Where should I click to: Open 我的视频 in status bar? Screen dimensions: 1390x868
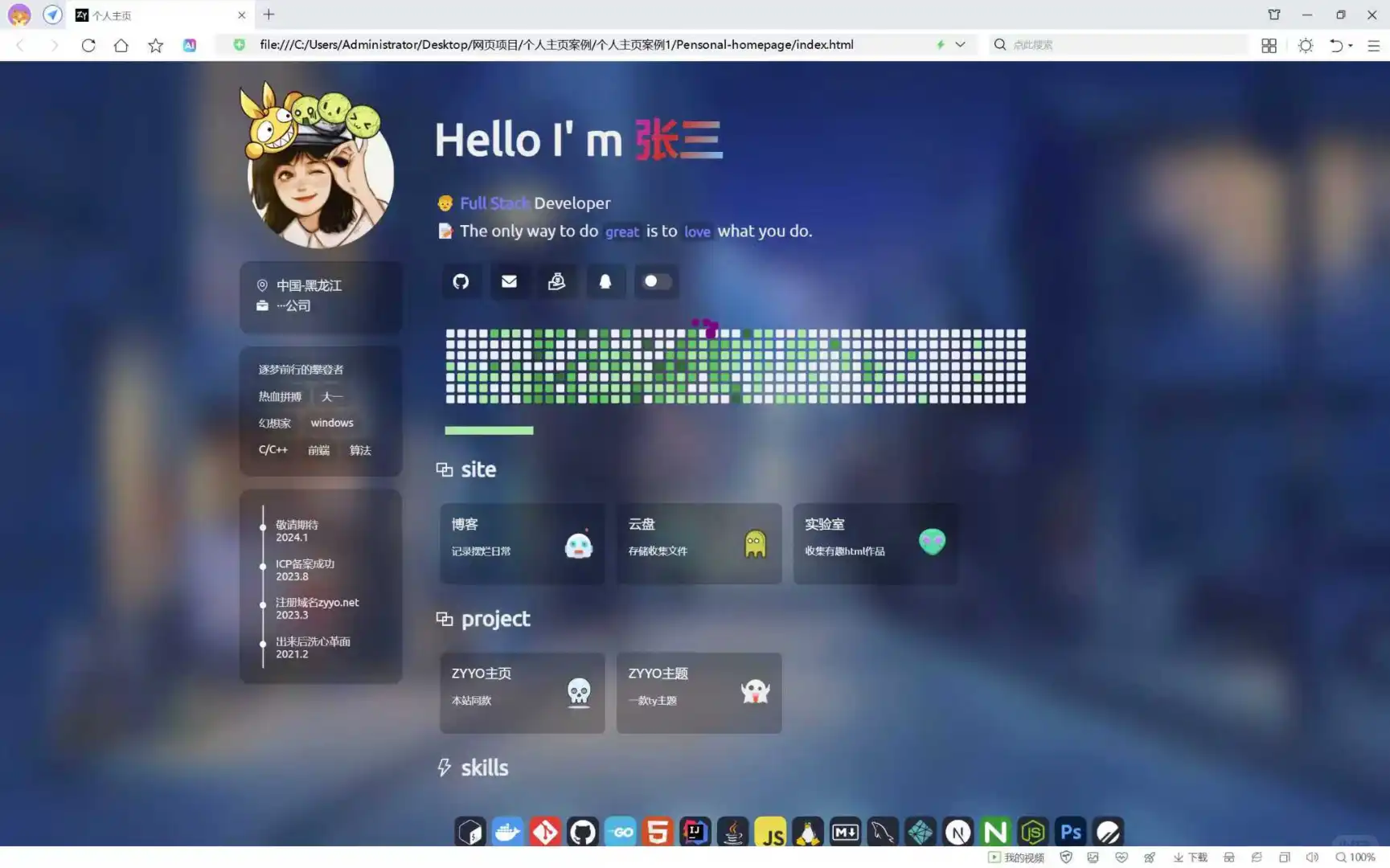pyautogui.click(x=1016, y=858)
